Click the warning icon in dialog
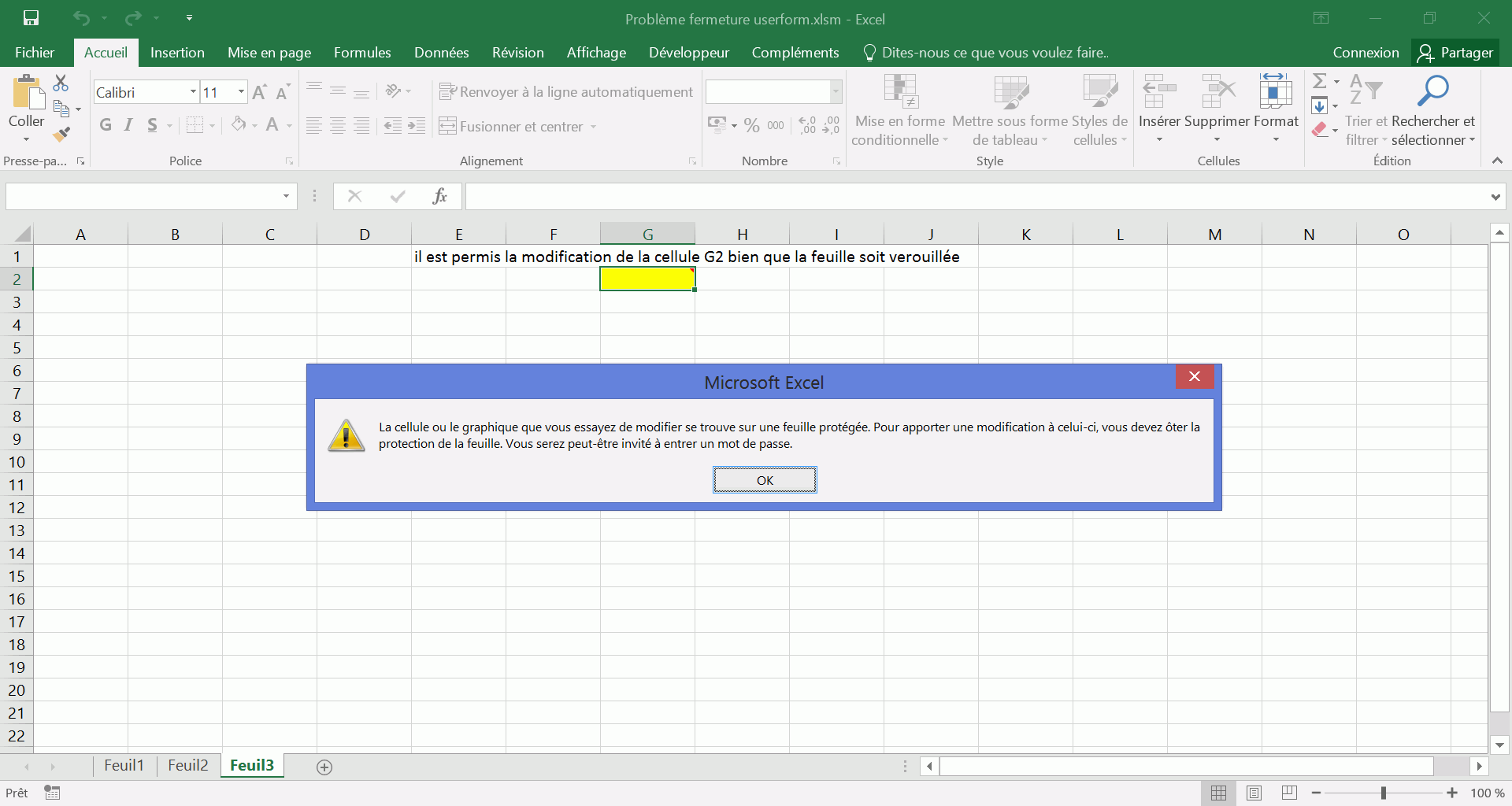The height and width of the screenshot is (806, 1512). (x=346, y=435)
